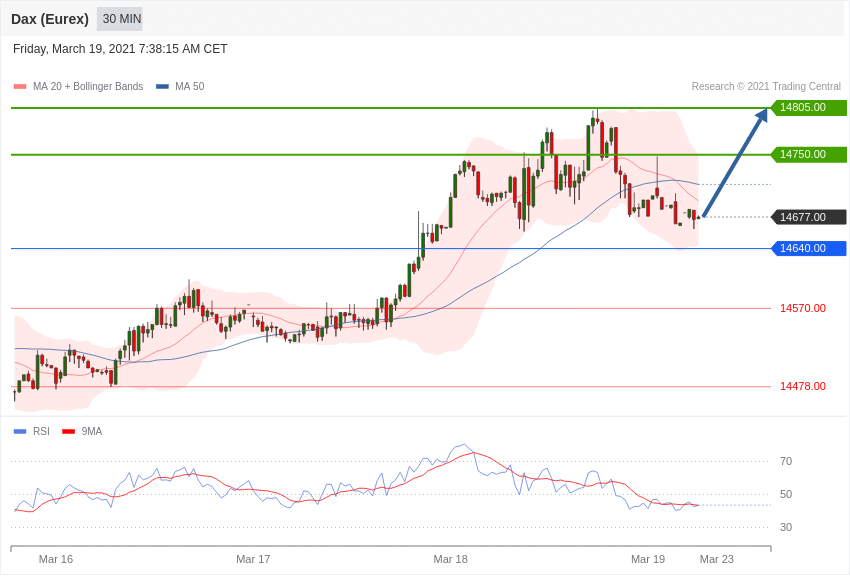
Task: Click the 9MA red legend swatch
Action: (69, 431)
